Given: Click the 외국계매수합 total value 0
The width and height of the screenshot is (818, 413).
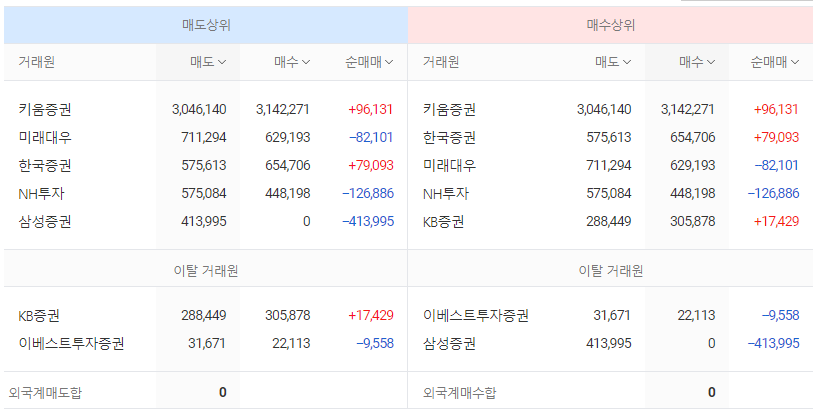Looking at the screenshot, I should tap(712, 392).
